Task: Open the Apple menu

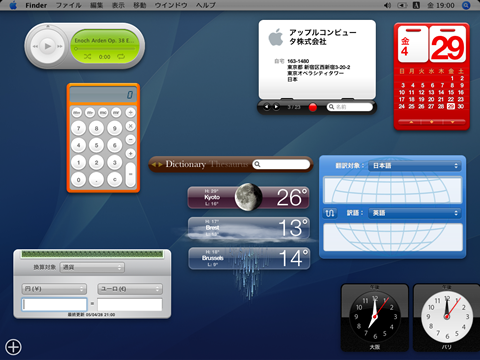Action: tap(13, 5)
